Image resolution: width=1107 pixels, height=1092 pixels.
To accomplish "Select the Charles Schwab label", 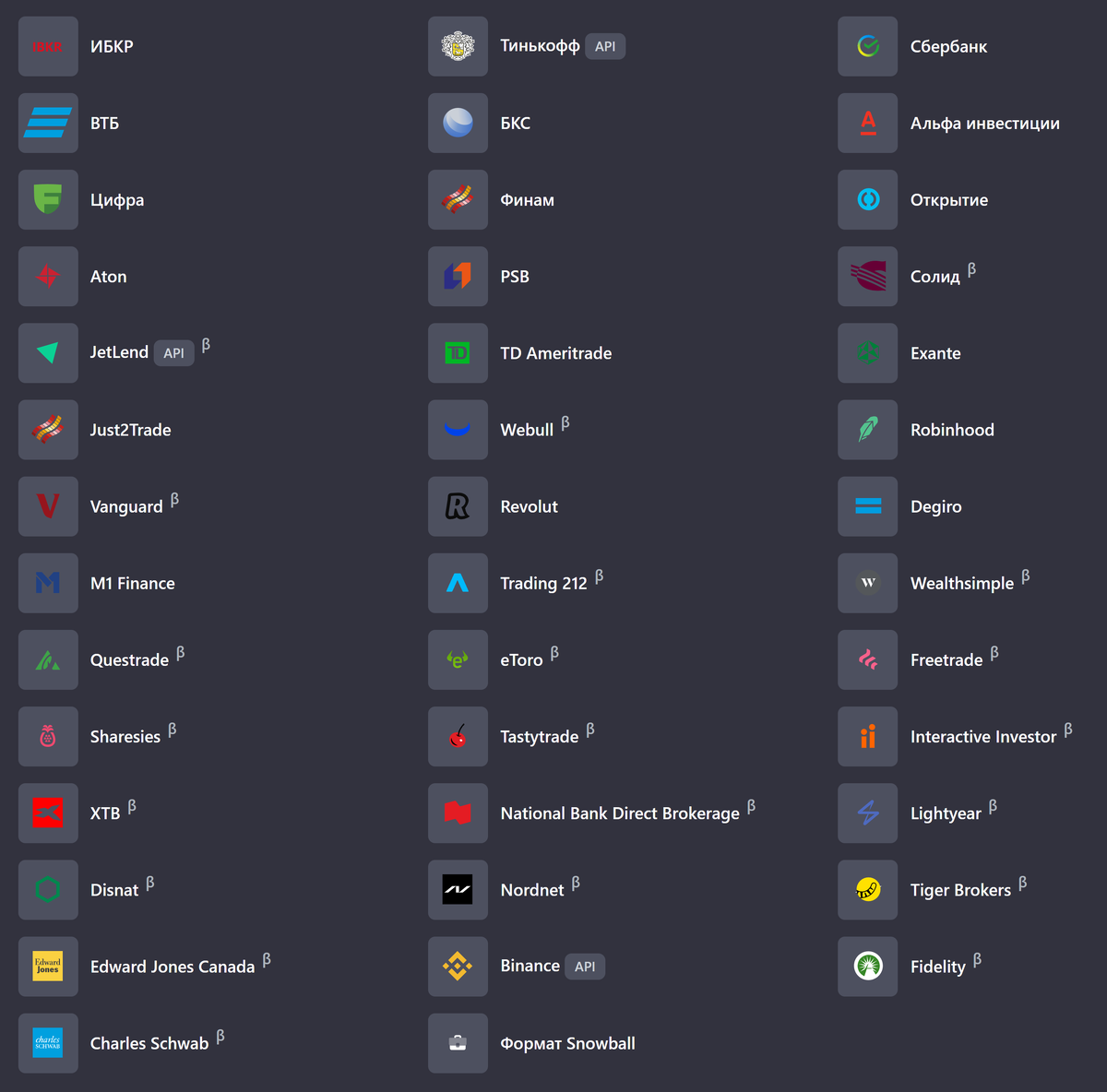I will pyautogui.click(x=149, y=1043).
